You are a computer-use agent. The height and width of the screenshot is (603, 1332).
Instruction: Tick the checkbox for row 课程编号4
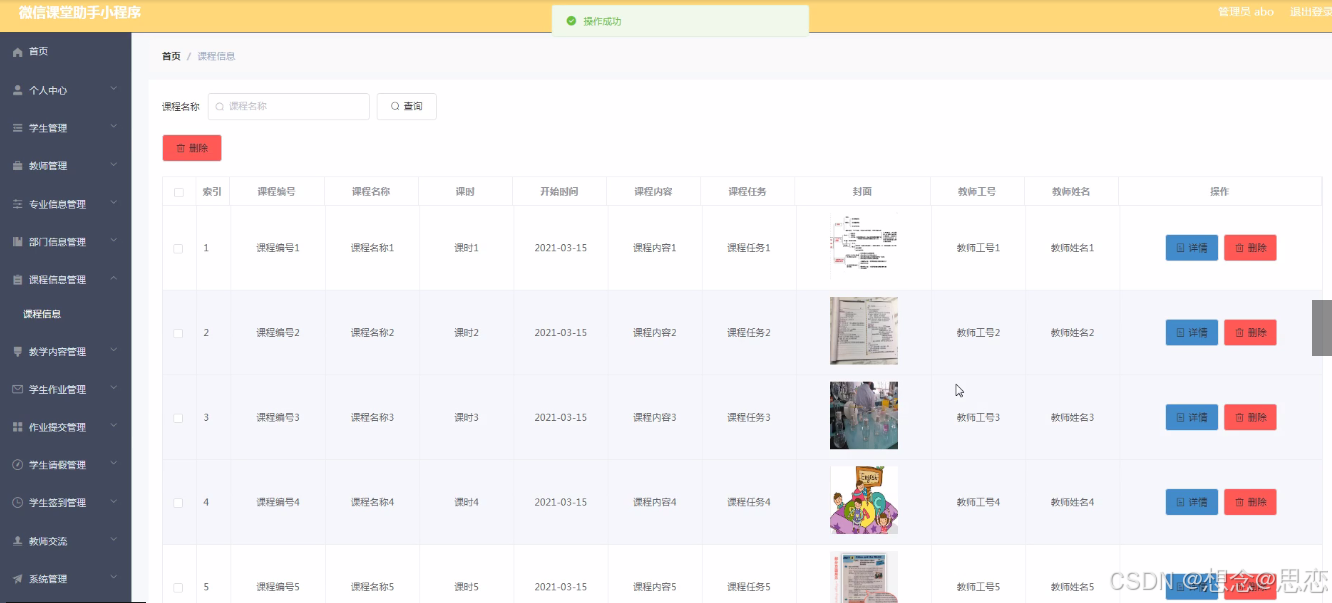179,503
